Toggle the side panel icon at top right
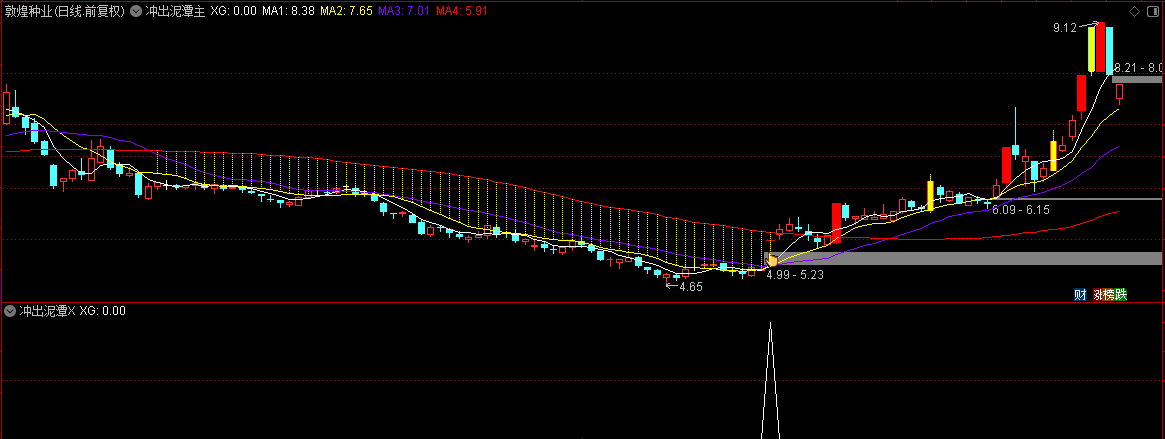 (x=1153, y=11)
